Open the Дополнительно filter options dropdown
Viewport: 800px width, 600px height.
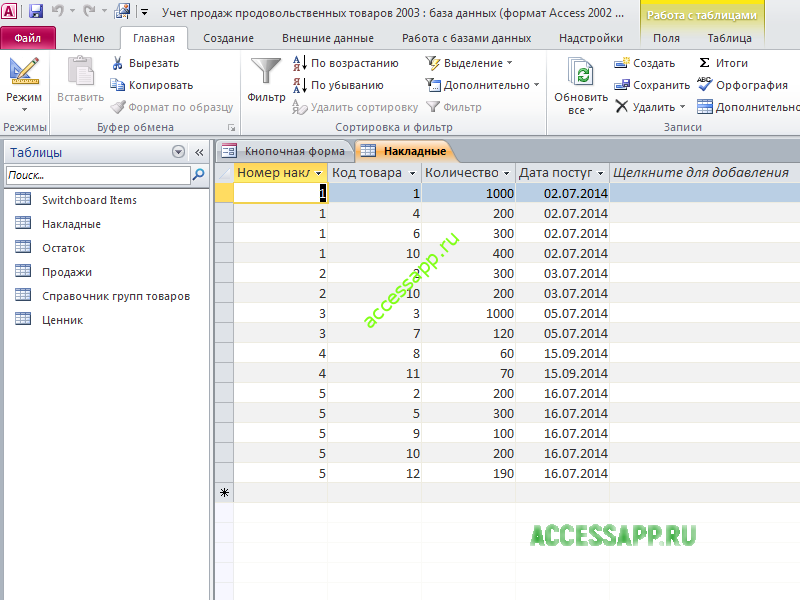tap(482, 85)
